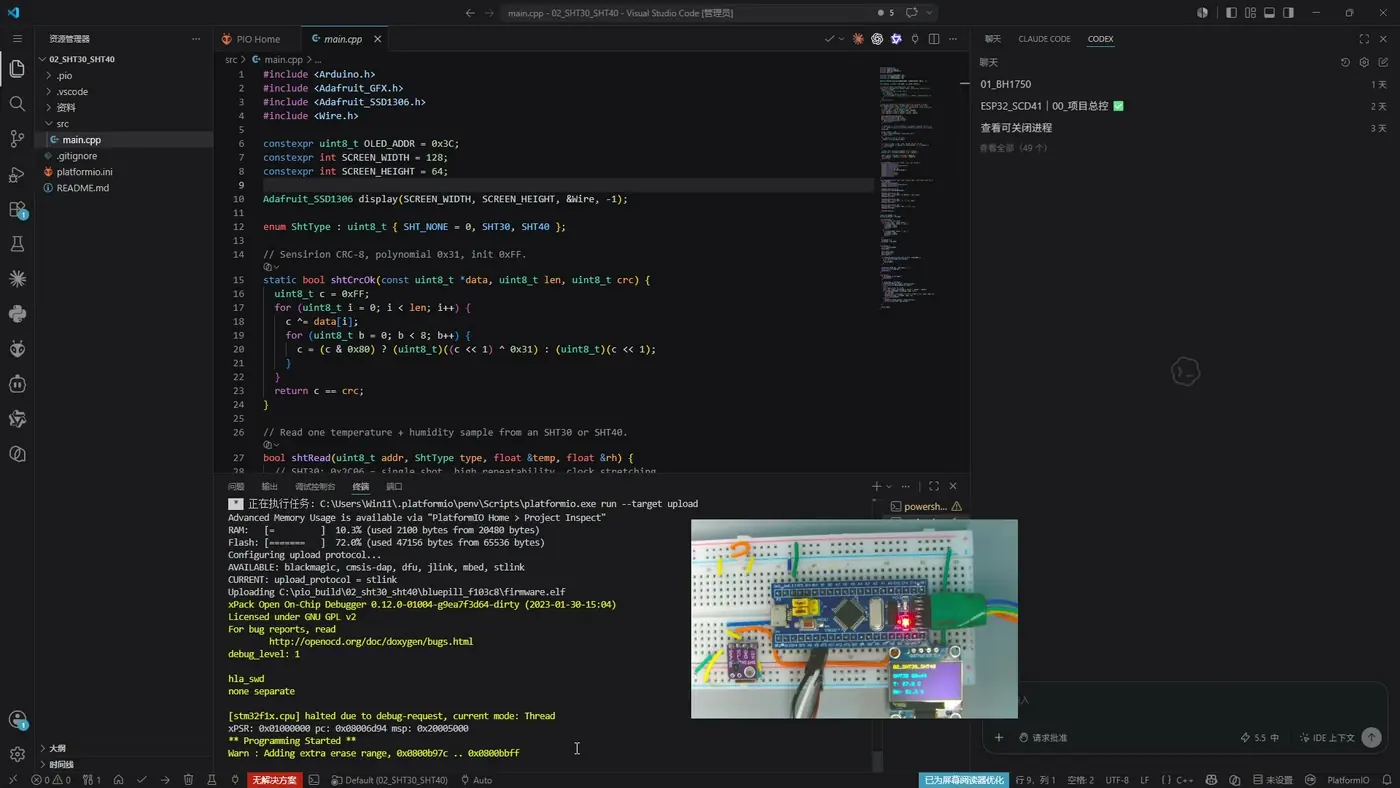The image size is (1400, 788).
Task: Toggle the primary side bar layout button
Action: point(1232,13)
